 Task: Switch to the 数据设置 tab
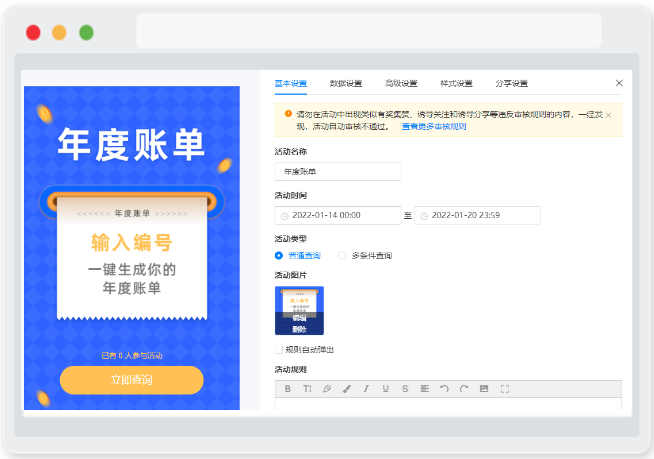pos(346,83)
